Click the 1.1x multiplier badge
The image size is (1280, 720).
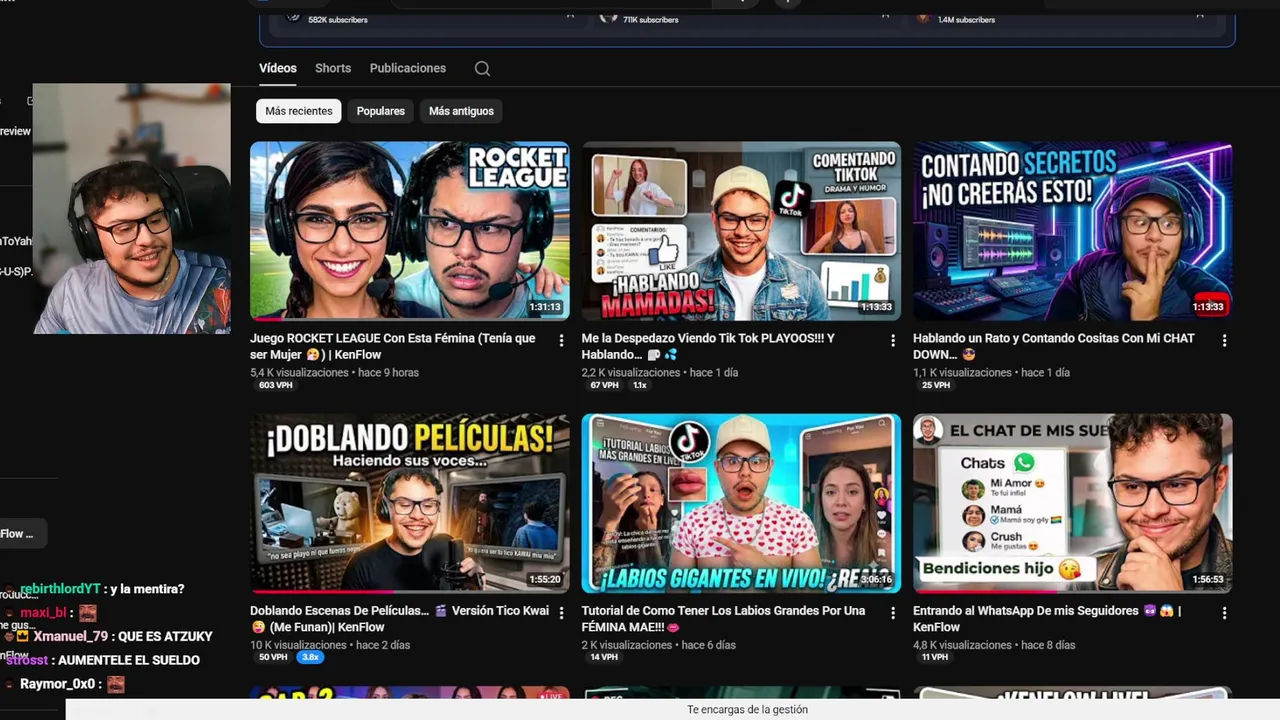point(640,385)
